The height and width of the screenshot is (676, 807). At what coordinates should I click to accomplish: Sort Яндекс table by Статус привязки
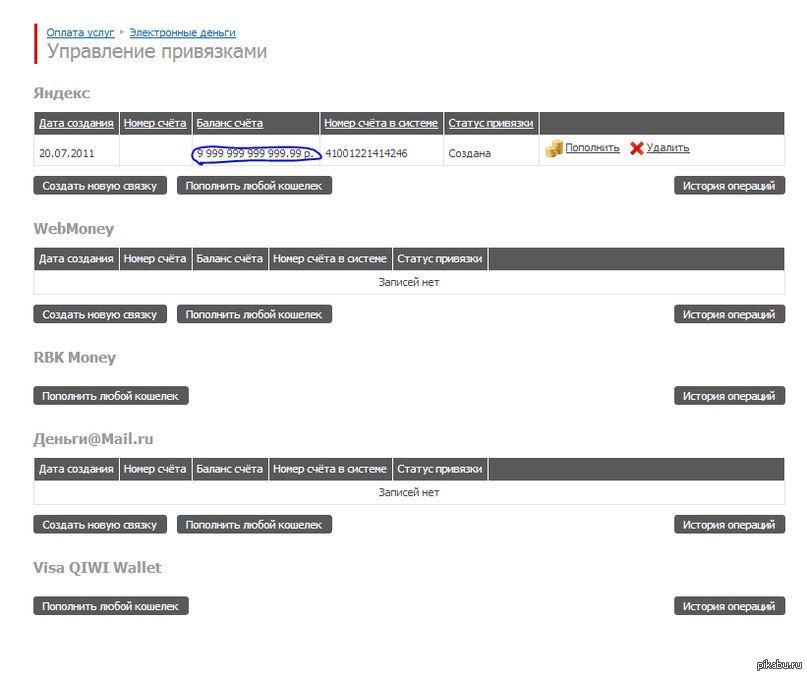[x=490, y=123]
